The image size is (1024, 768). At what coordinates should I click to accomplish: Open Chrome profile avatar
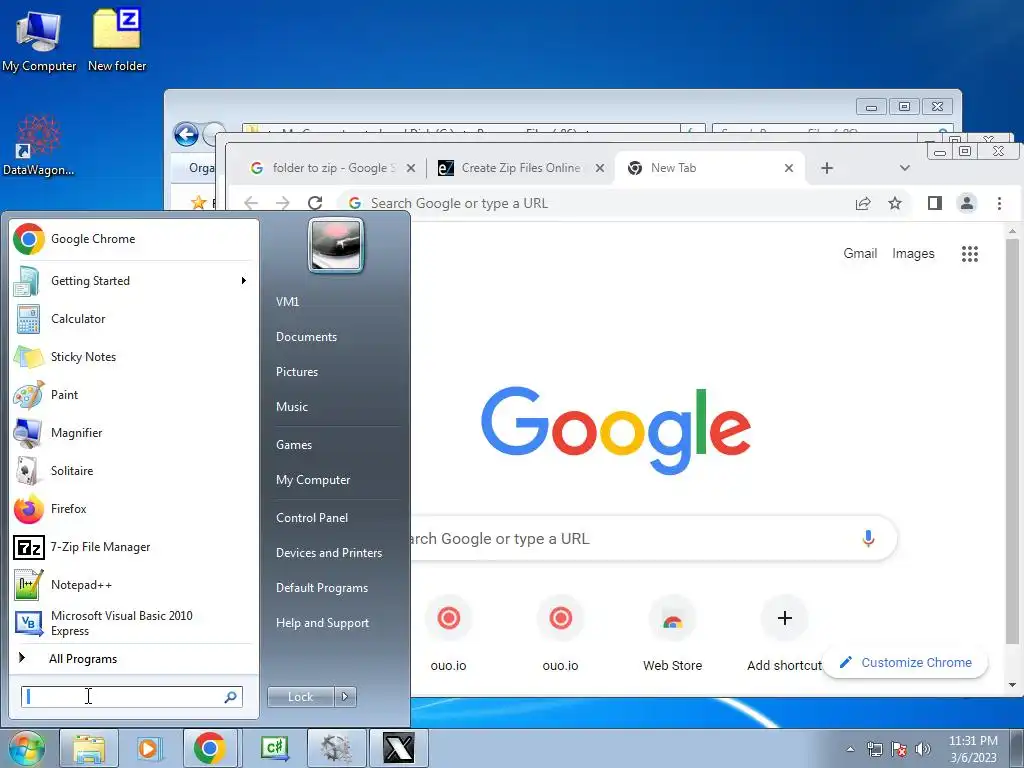click(967, 203)
